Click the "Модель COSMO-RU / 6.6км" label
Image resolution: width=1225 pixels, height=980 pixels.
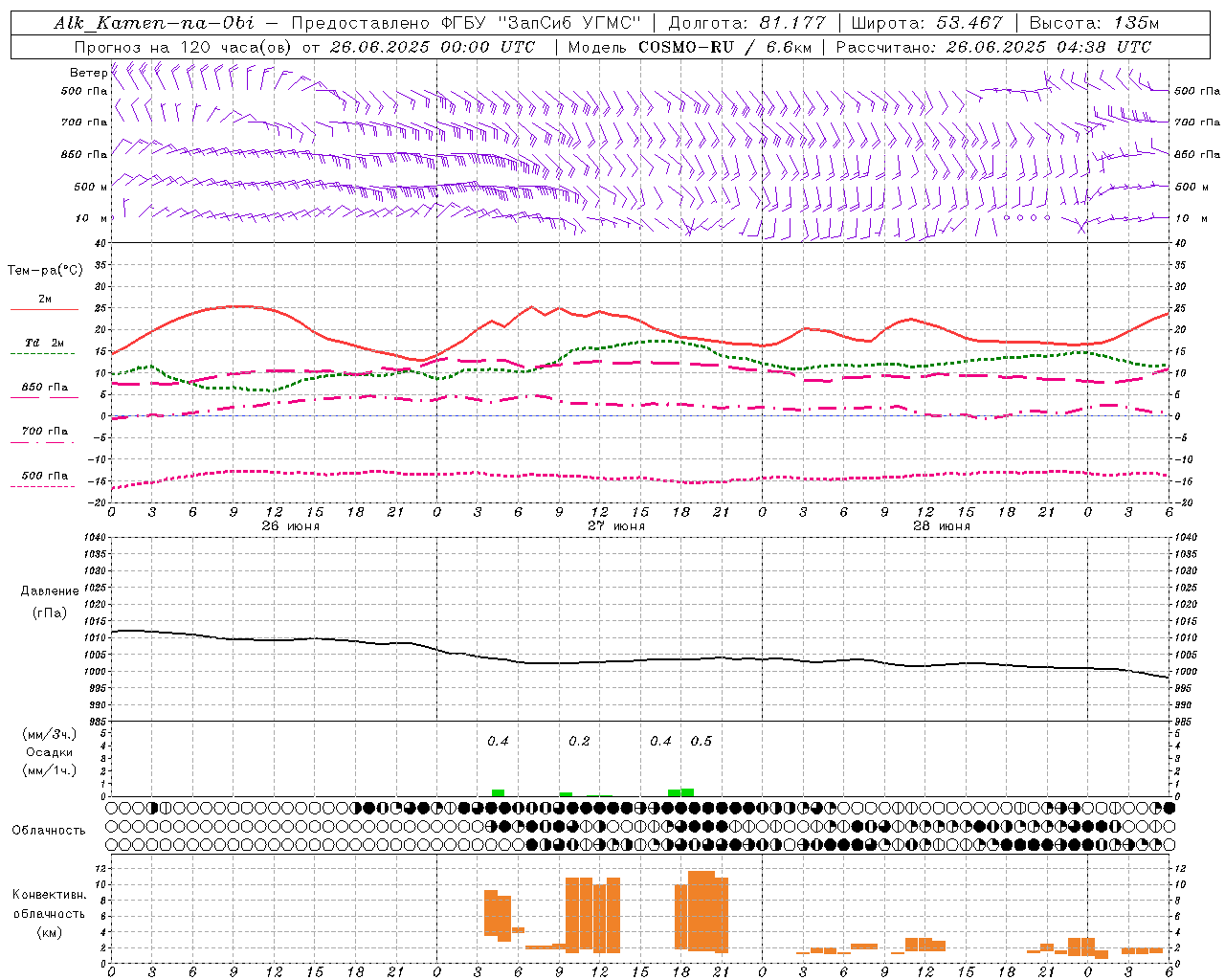pyautogui.click(x=690, y=47)
